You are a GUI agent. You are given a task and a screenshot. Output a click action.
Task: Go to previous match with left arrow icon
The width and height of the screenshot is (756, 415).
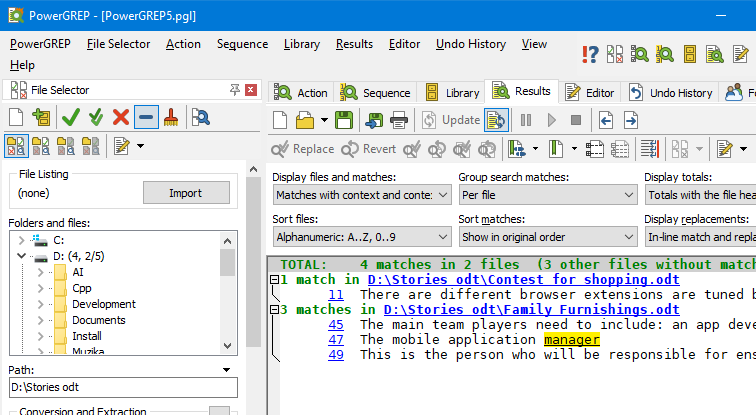(606, 120)
